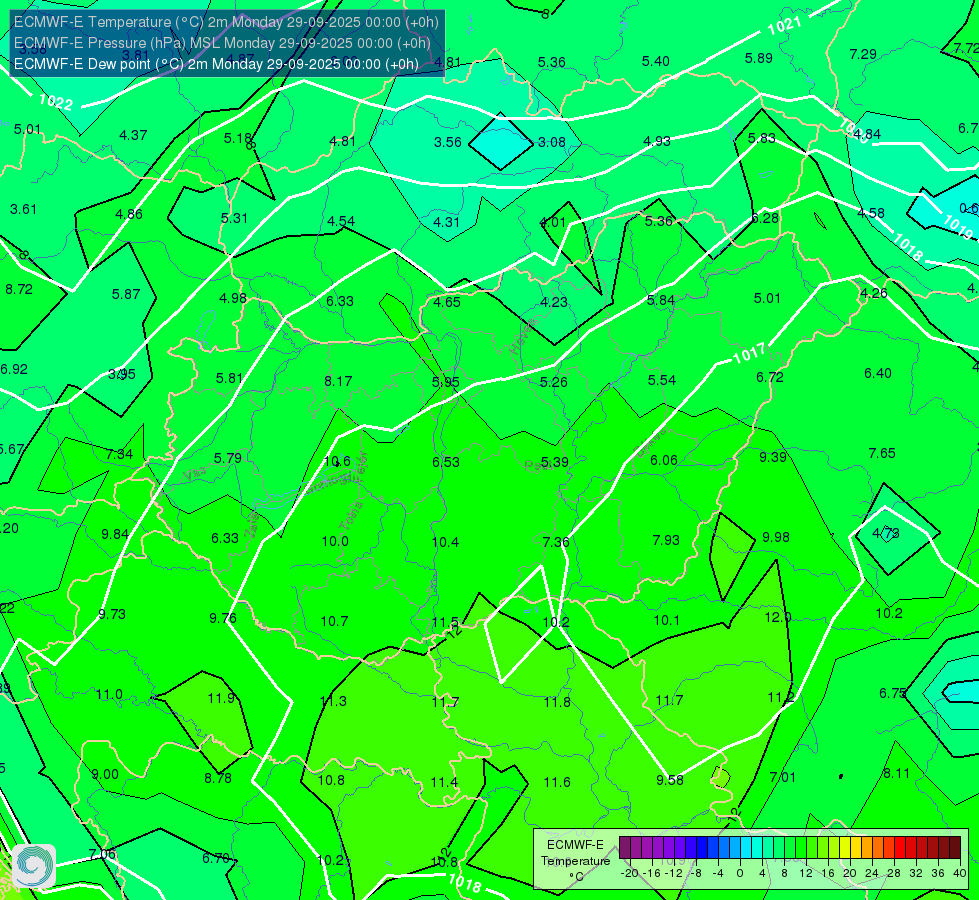Click the 9.76 temperature value
Image resolution: width=979 pixels, height=900 pixels.
pyautogui.click(x=223, y=618)
